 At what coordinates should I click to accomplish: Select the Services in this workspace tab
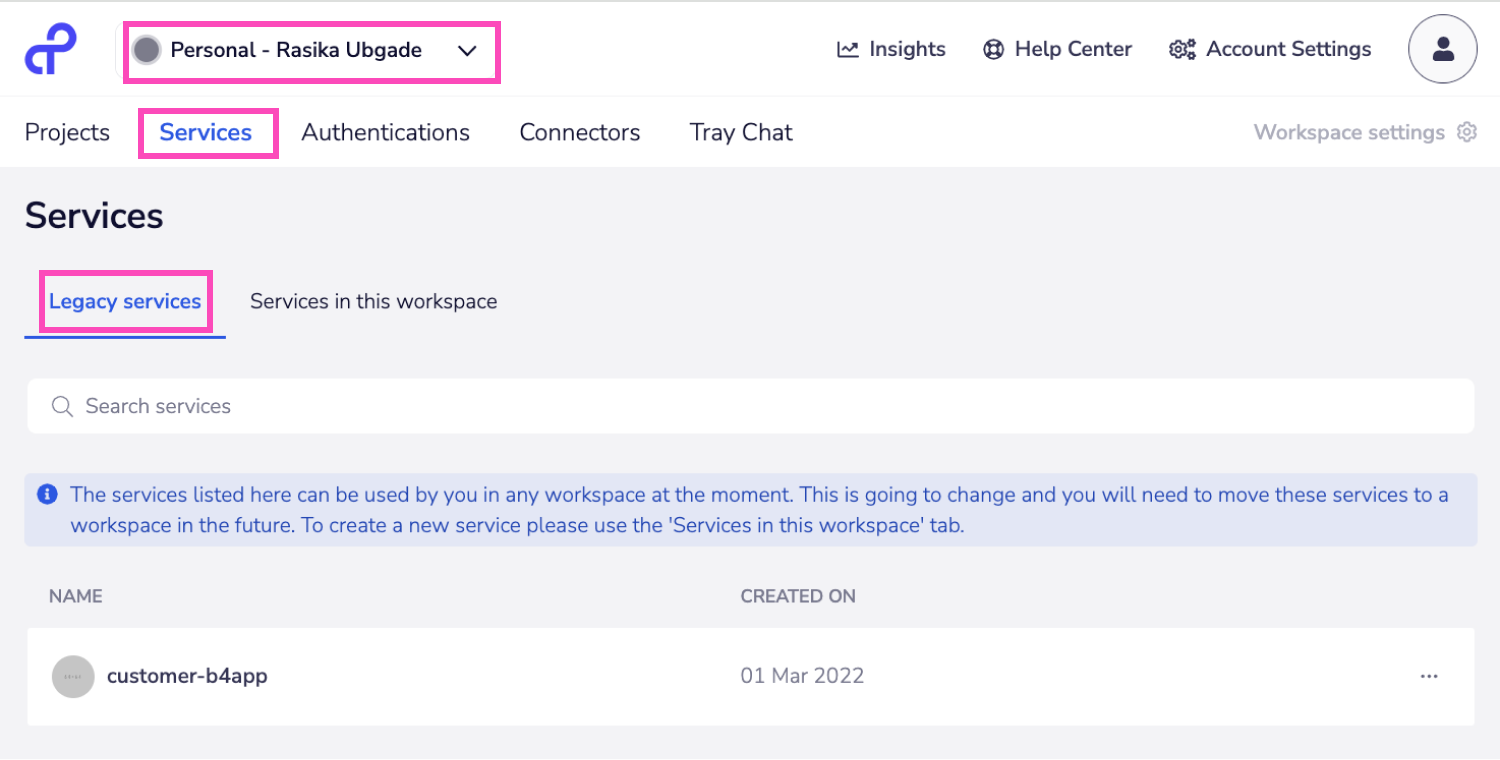pos(373,301)
